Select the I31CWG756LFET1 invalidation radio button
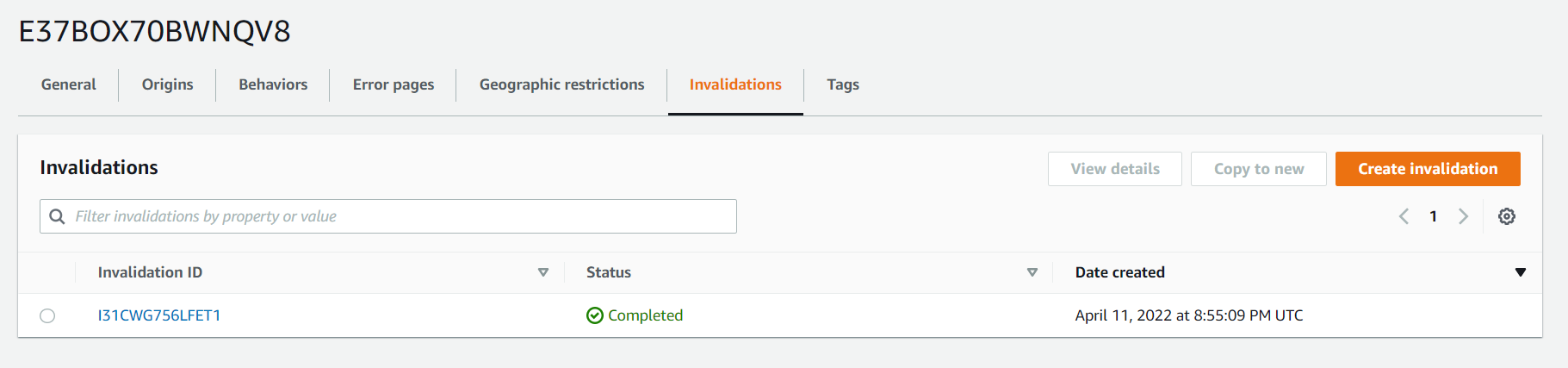 pos(47,316)
